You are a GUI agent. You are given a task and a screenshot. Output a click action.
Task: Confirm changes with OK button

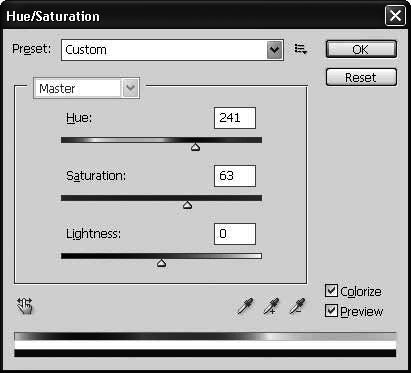[x=361, y=49]
